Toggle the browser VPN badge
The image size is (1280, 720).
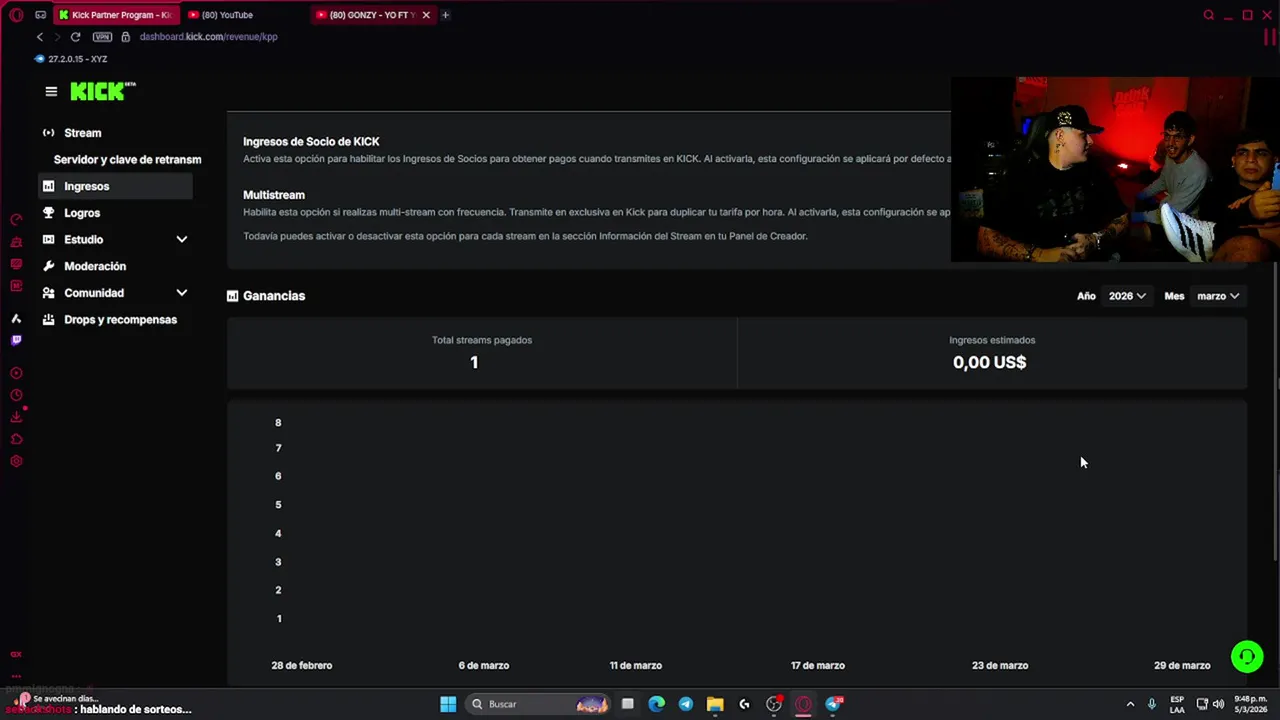tap(102, 37)
